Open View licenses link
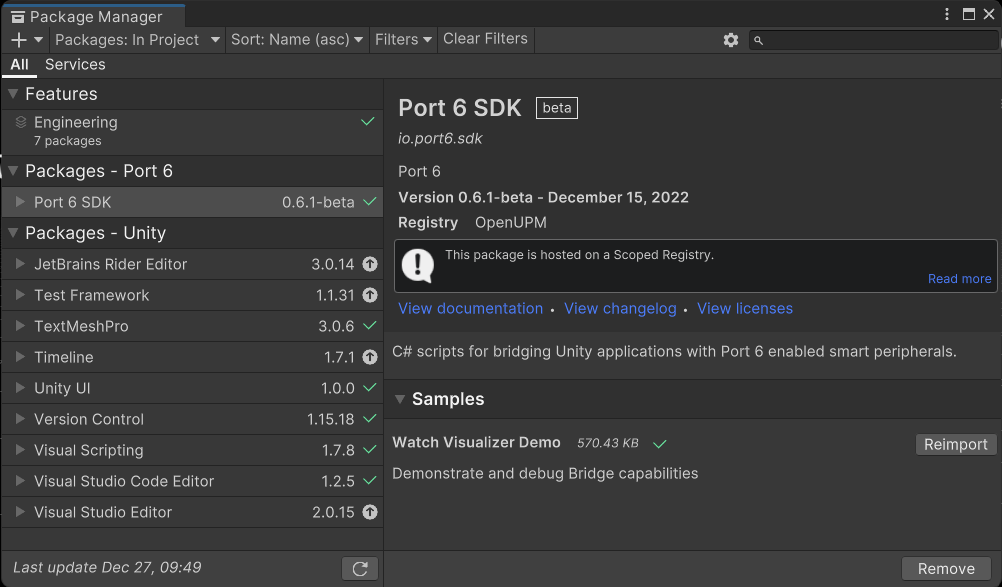Screen dimensions: 1002x587 (x=744, y=309)
